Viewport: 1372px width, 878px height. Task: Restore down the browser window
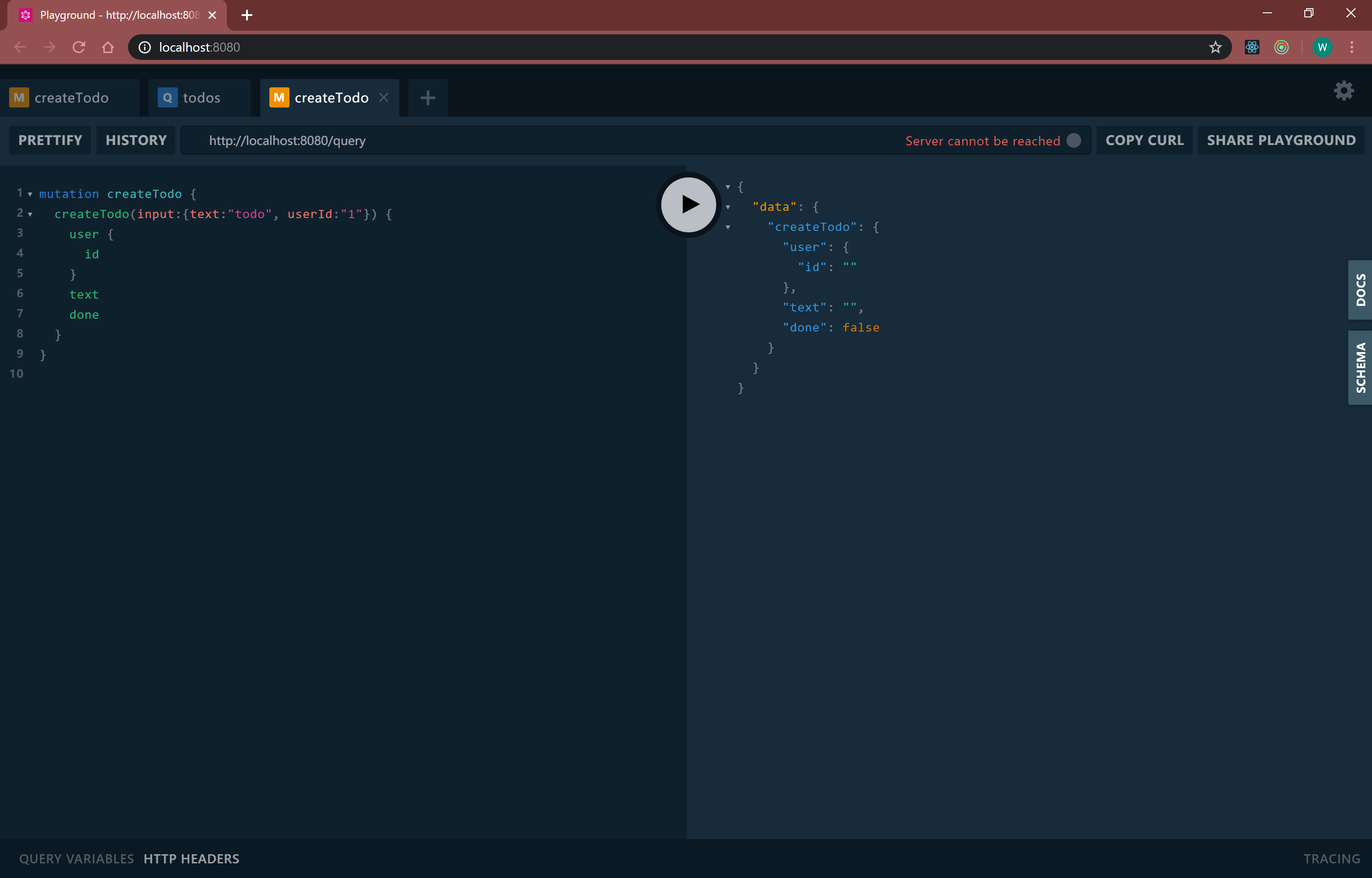click(1308, 13)
